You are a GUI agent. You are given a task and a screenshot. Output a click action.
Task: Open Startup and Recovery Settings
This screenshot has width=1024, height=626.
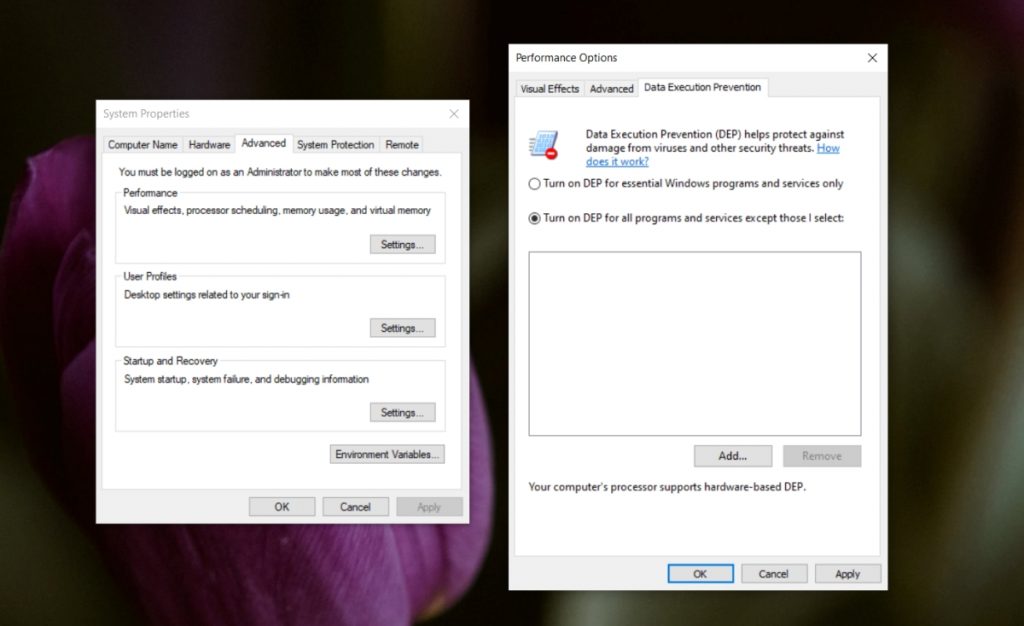pos(402,412)
